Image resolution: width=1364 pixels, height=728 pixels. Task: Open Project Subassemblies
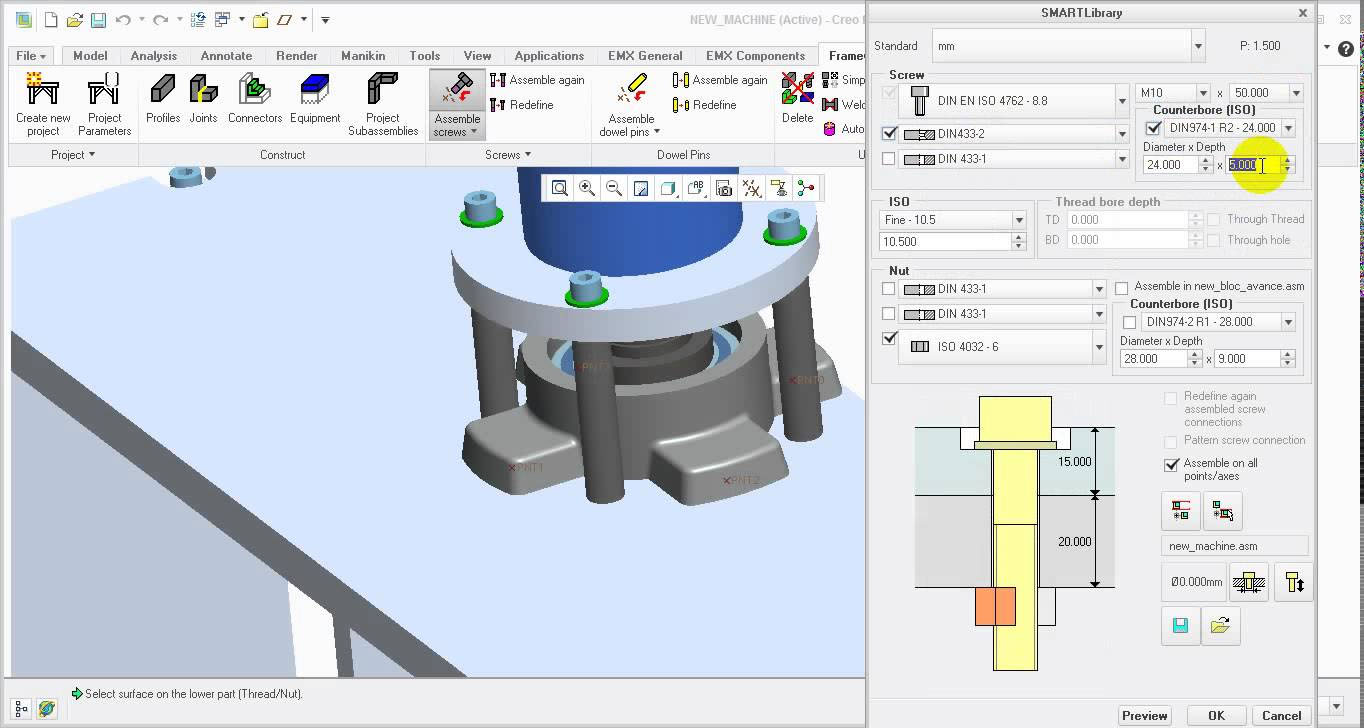pos(383,104)
